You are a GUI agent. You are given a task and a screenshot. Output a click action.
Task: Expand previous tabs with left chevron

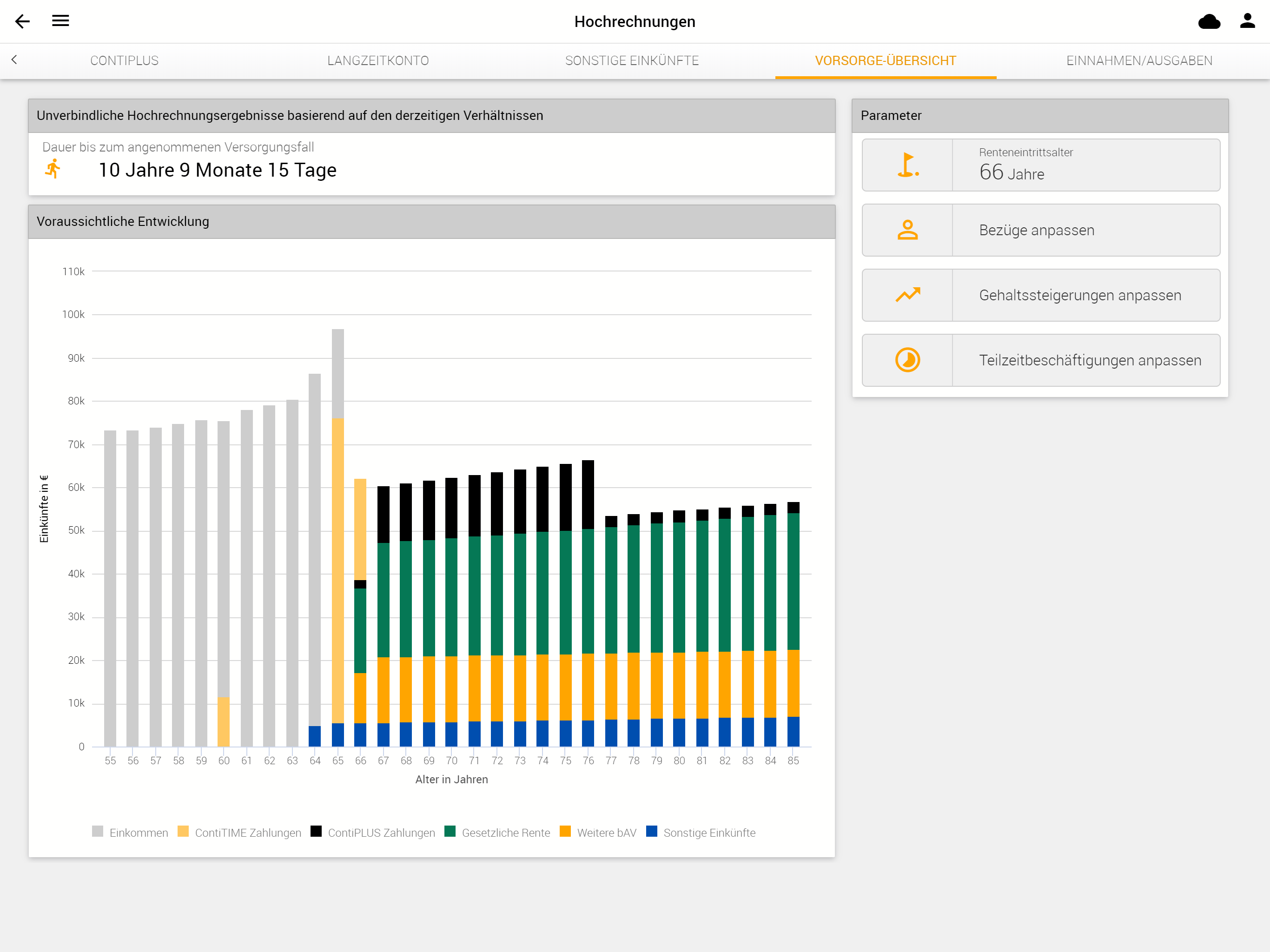14,59
